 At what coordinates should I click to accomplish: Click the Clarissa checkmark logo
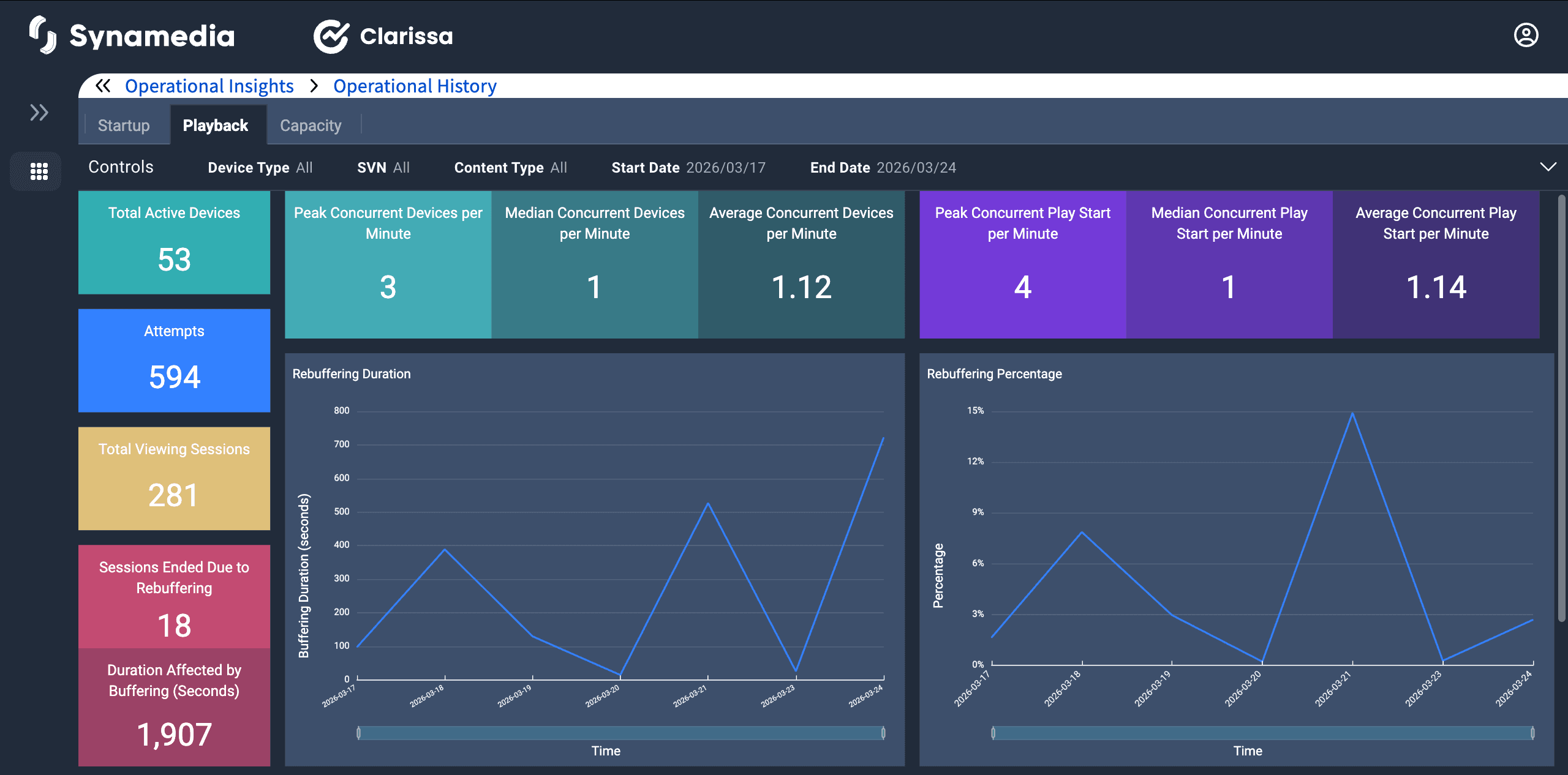pos(331,36)
